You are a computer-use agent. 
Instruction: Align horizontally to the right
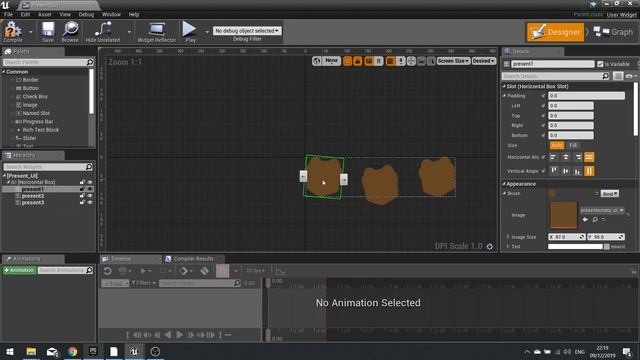click(578, 157)
